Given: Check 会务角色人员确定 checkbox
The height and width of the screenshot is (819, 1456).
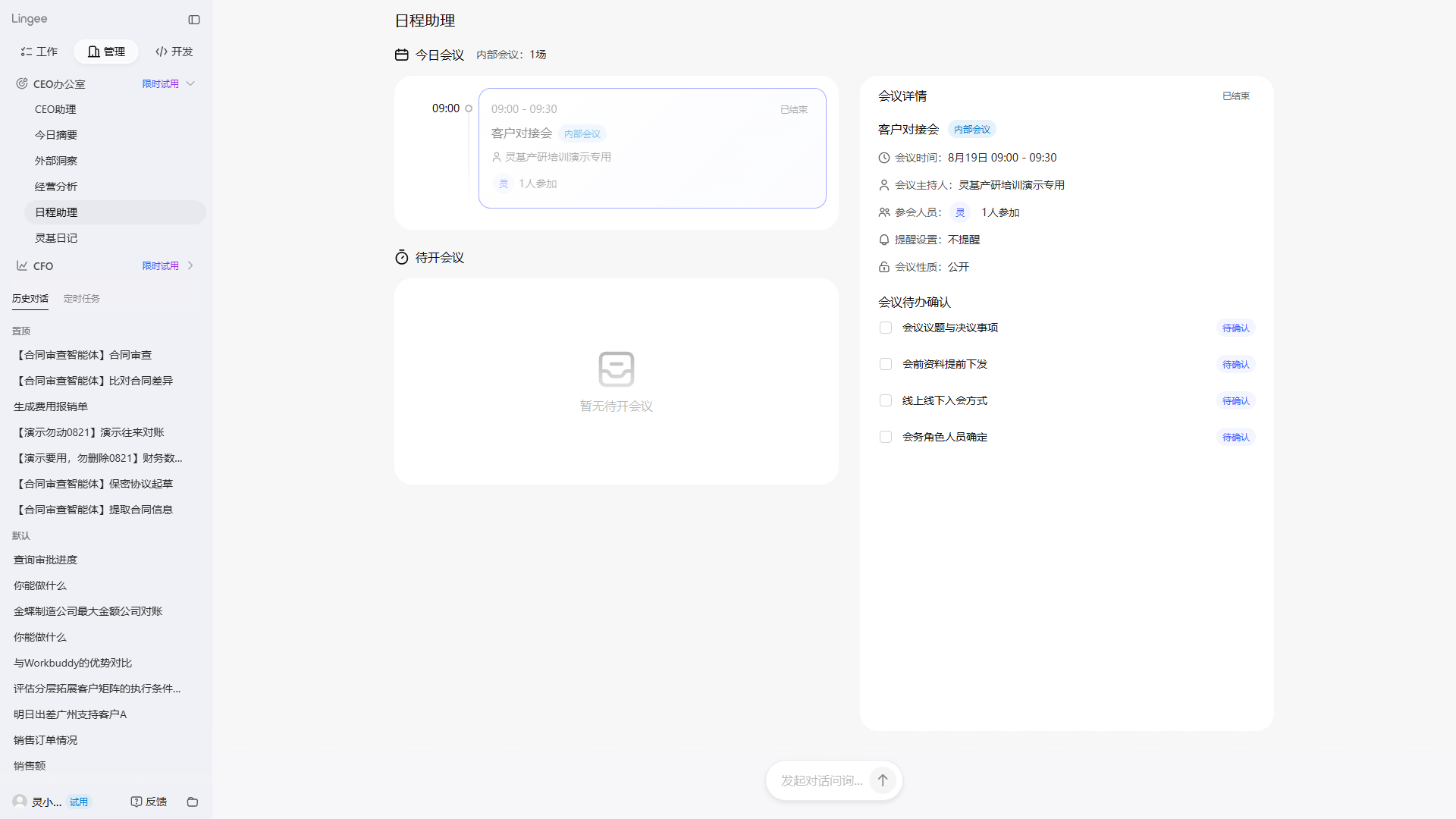Looking at the screenshot, I should click(x=885, y=437).
